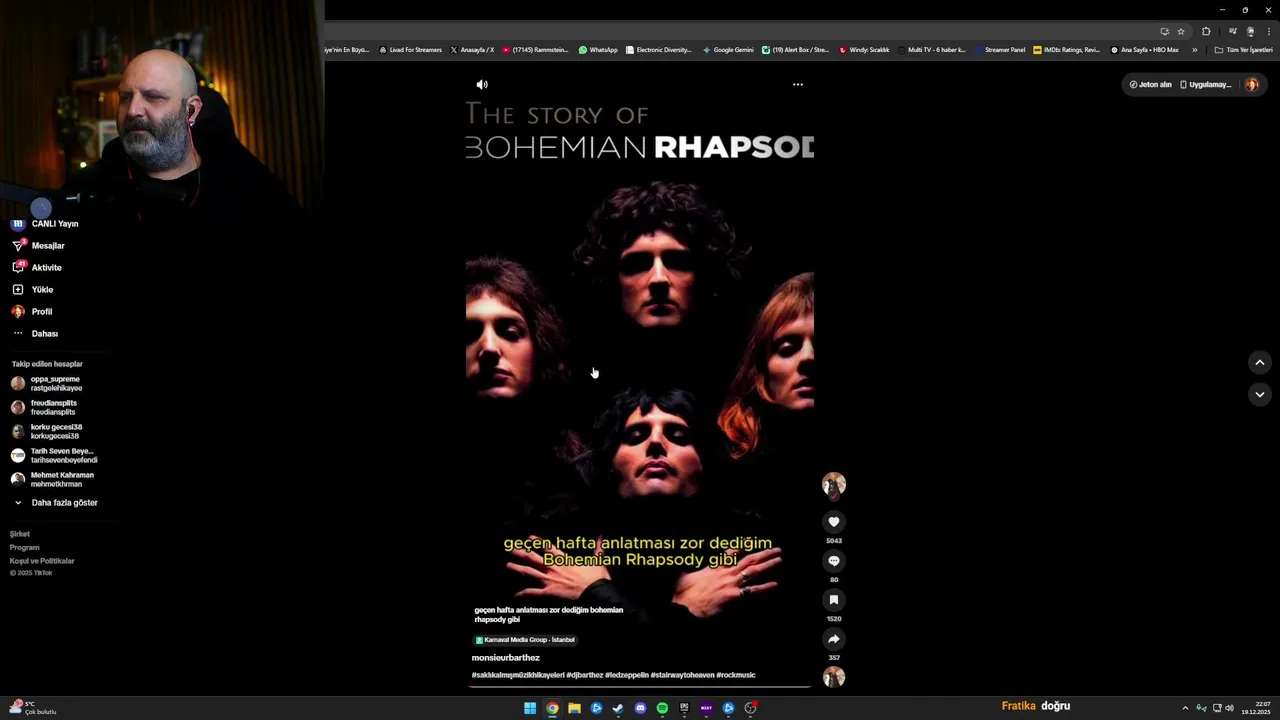Click hashtag #rockmusic in the caption

pyautogui.click(x=736, y=675)
